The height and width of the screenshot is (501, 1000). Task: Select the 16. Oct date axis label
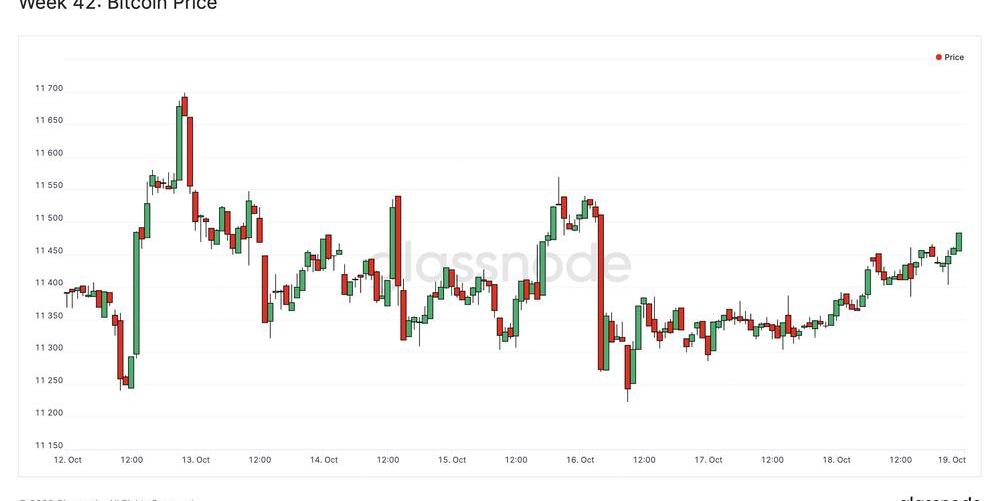580,460
